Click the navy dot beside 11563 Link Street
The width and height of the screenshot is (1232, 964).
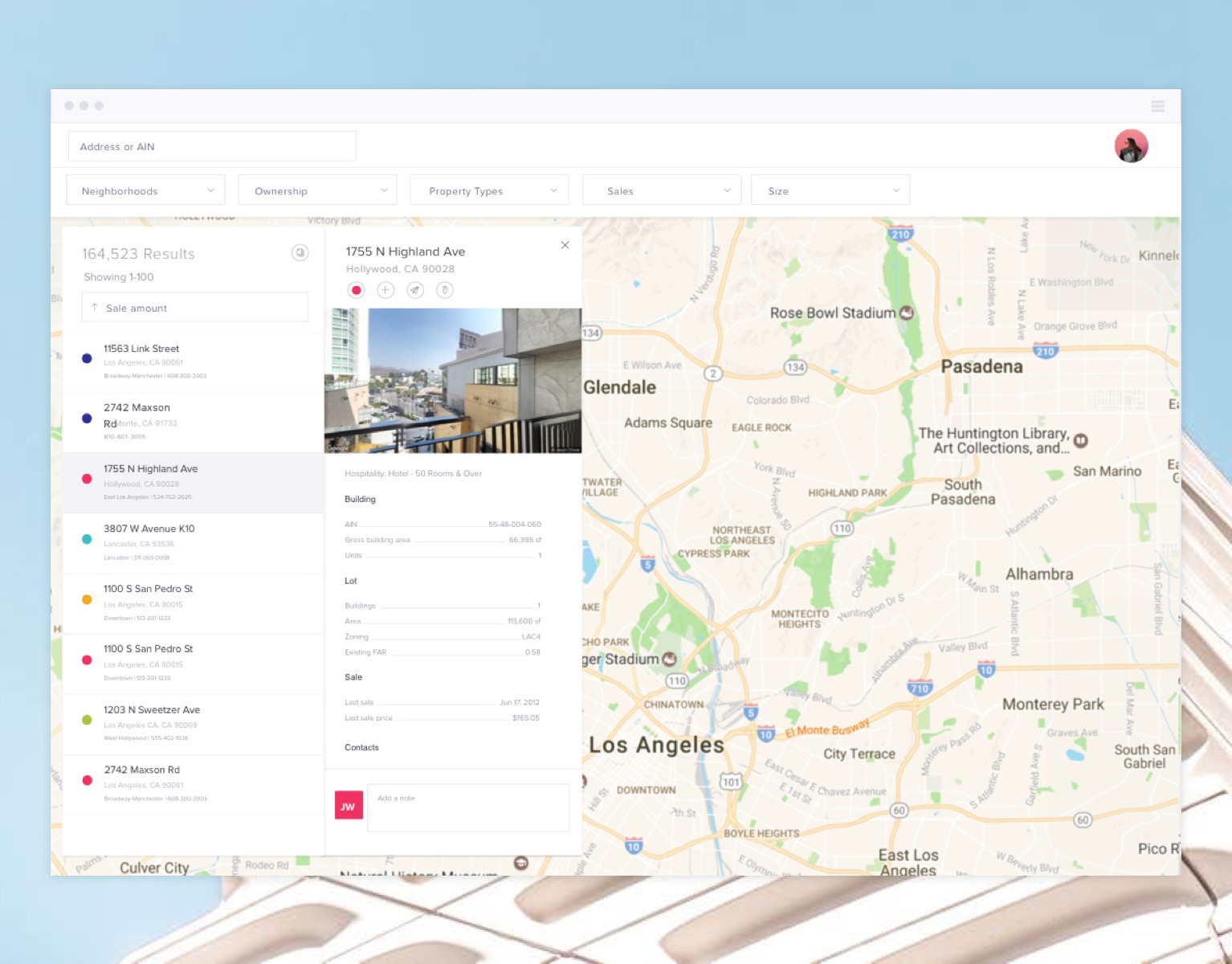[x=87, y=358]
